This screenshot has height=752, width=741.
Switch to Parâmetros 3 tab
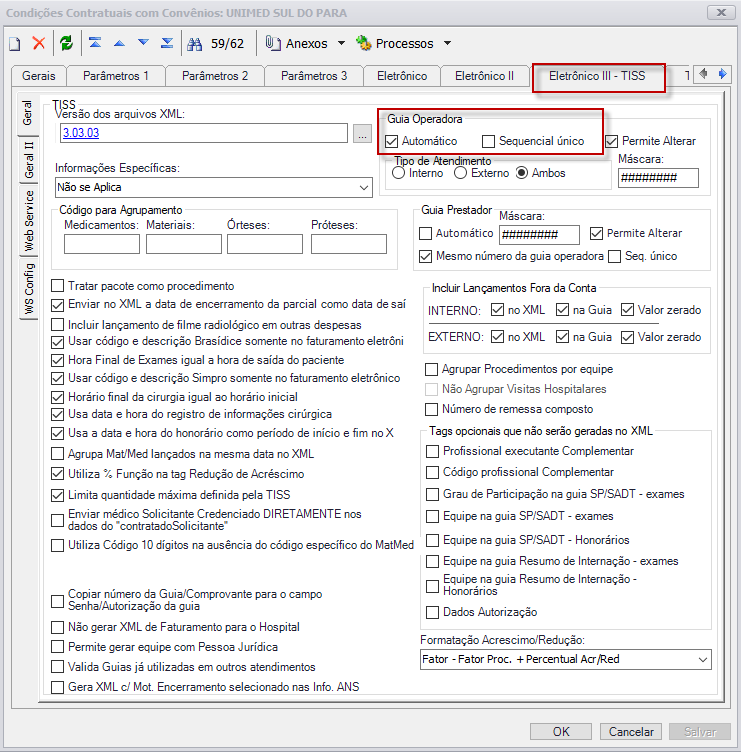coord(314,76)
